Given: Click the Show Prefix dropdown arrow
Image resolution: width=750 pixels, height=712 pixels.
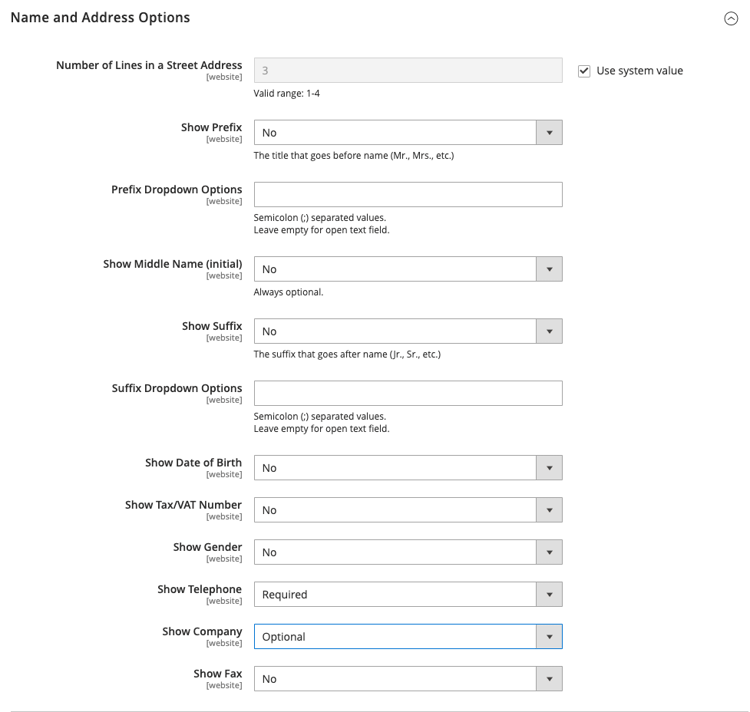Looking at the screenshot, I should click(549, 133).
